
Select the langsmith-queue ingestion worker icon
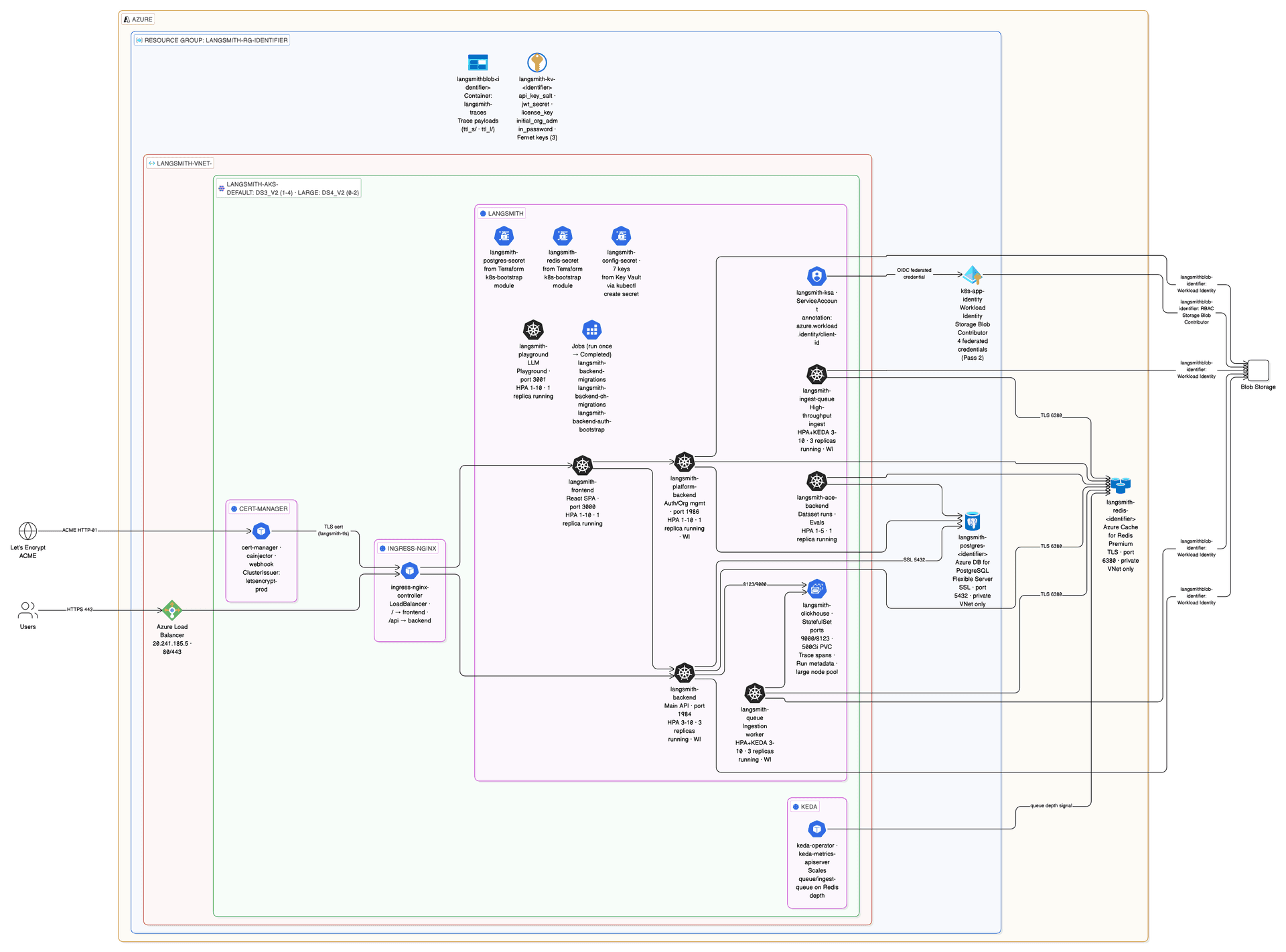pos(755,693)
